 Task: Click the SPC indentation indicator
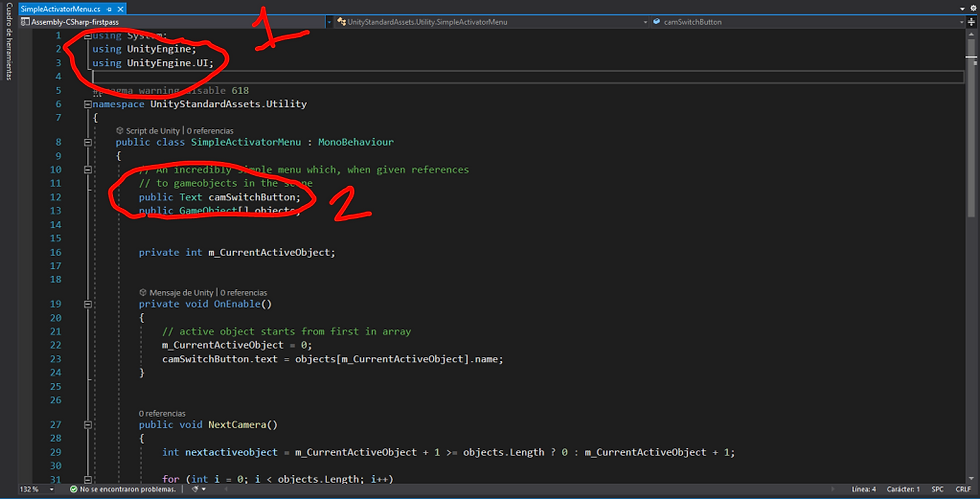pyautogui.click(x=938, y=489)
